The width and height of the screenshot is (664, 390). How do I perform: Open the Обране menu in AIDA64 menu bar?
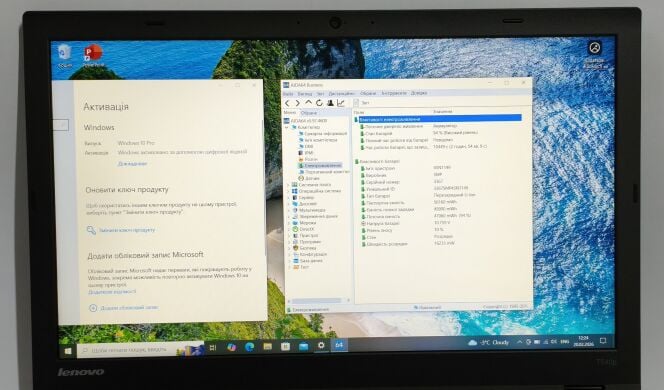tap(368, 93)
